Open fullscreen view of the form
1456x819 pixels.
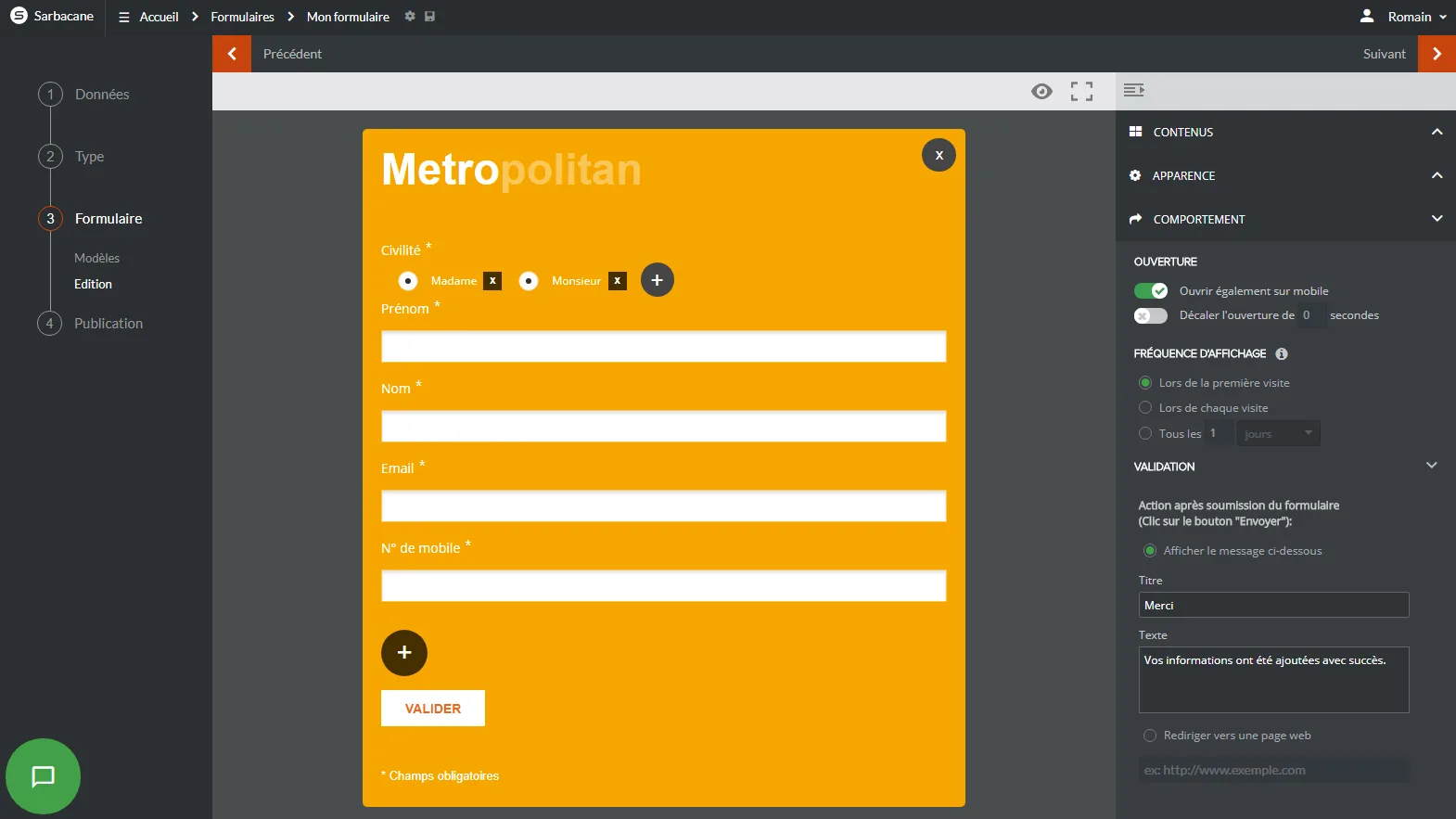[1081, 91]
